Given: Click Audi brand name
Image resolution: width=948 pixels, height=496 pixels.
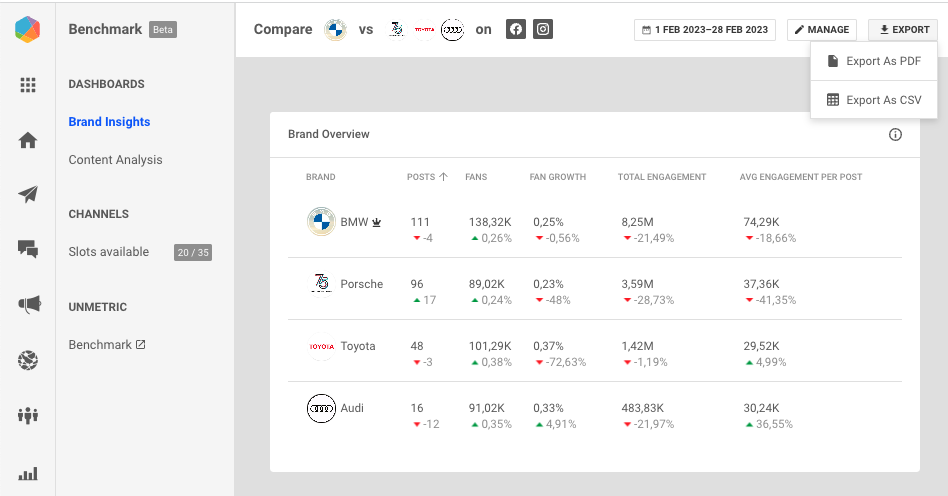Looking at the screenshot, I should click(352, 408).
